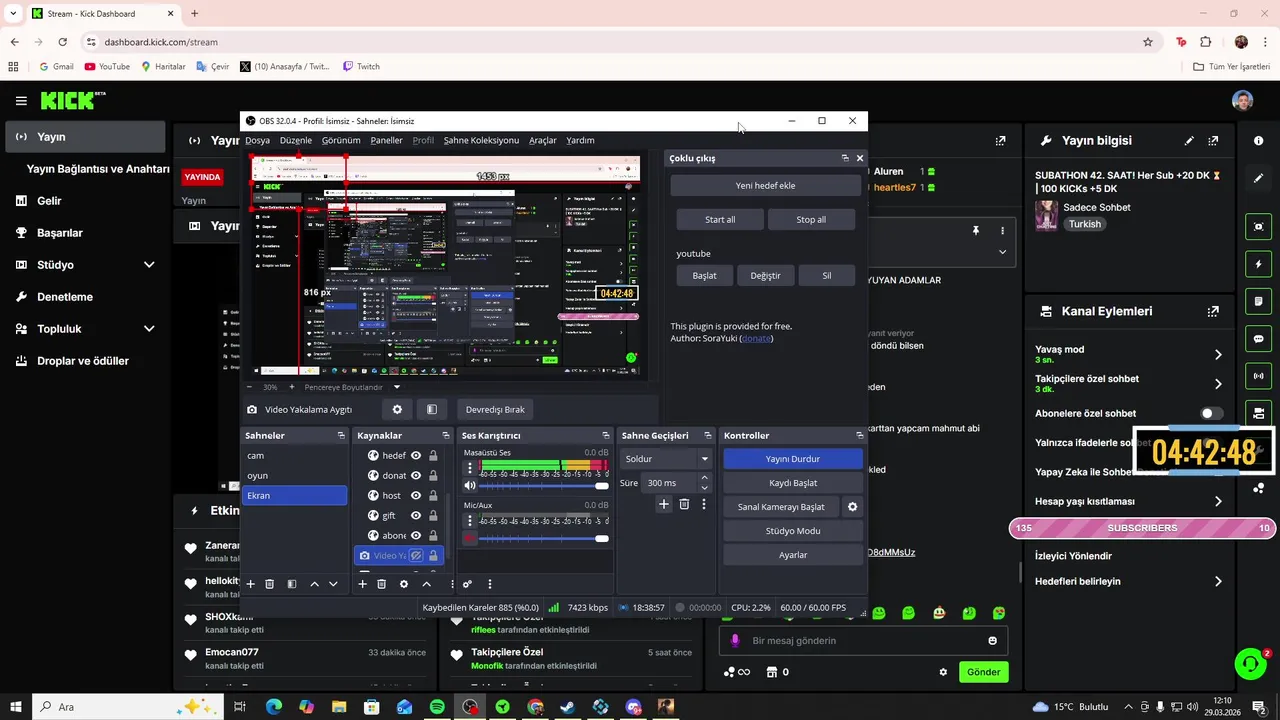Click Start all in Çoklu çıkış
The width and height of the screenshot is (1280, 720).
[x=720, y=220]
